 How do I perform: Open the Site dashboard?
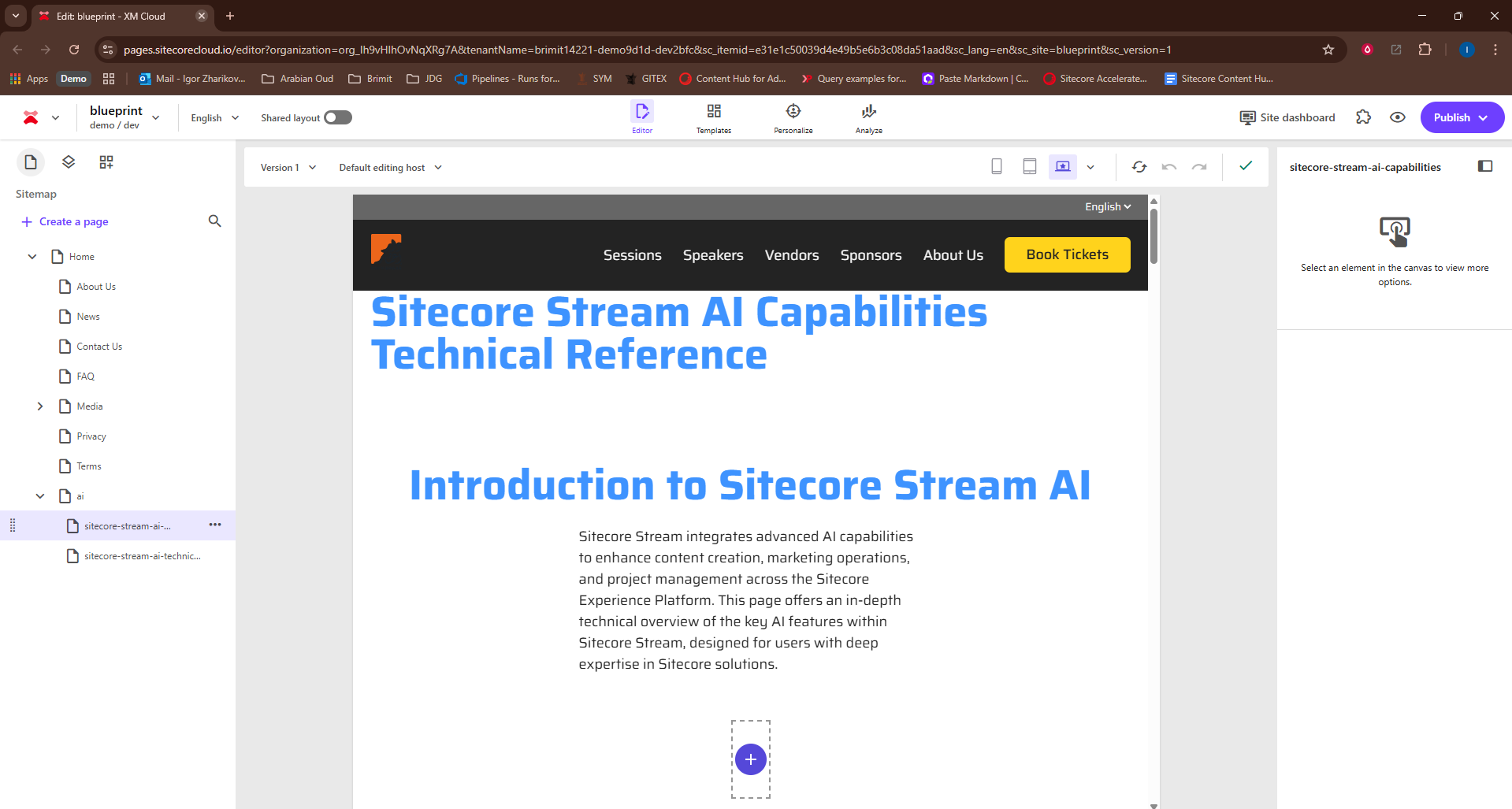point(1287,117)
